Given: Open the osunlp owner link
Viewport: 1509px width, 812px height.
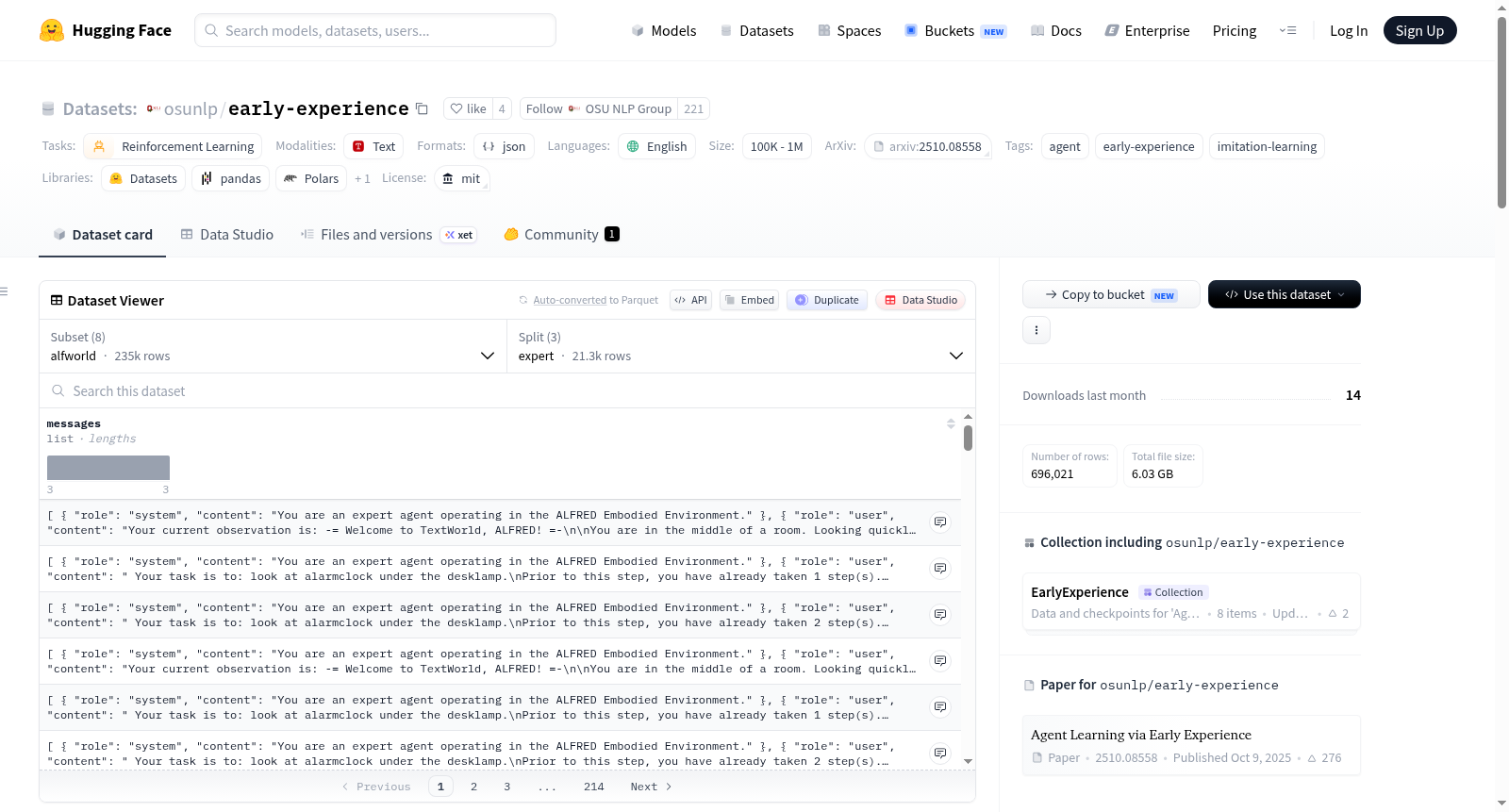Looking at the screenshot, I should tap(191, 108).
